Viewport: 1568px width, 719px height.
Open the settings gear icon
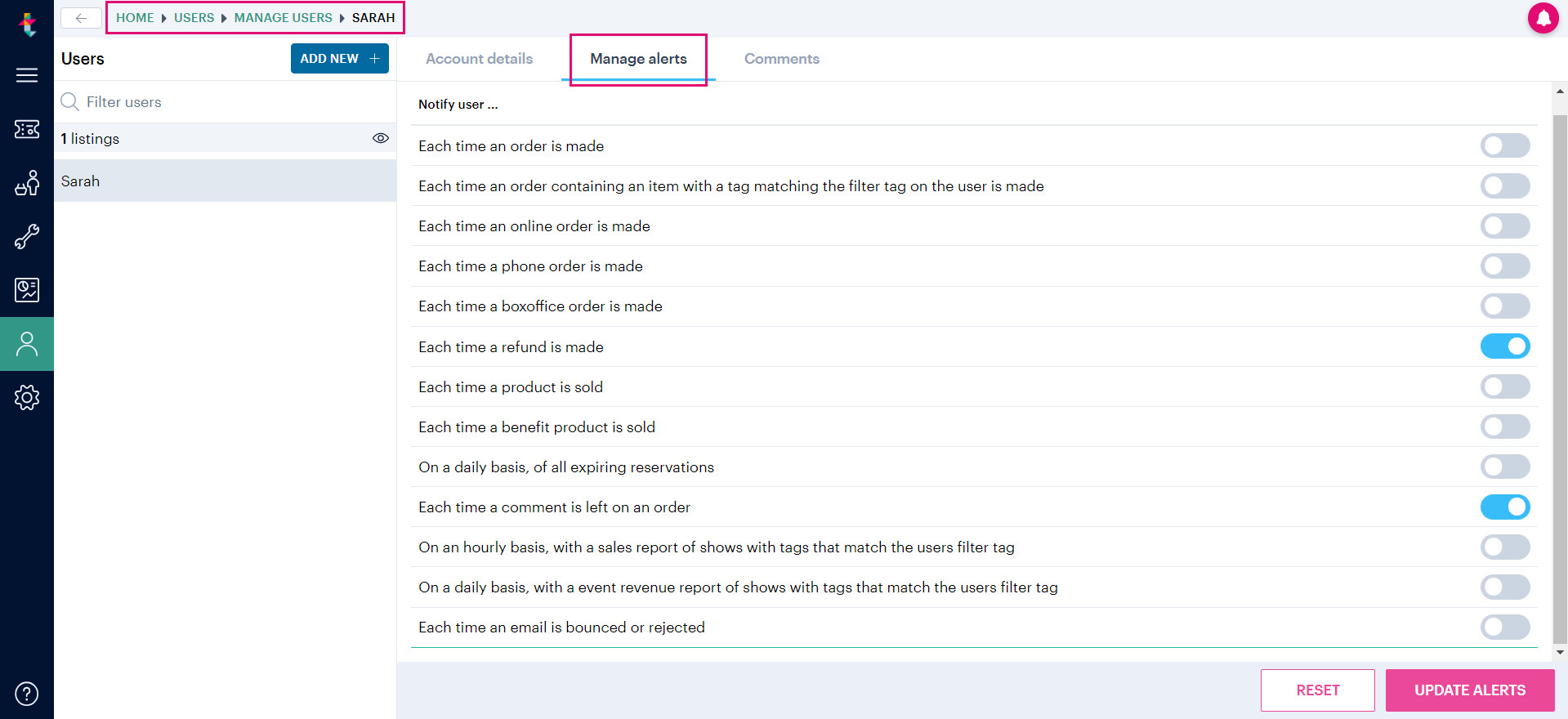[27, 398]
